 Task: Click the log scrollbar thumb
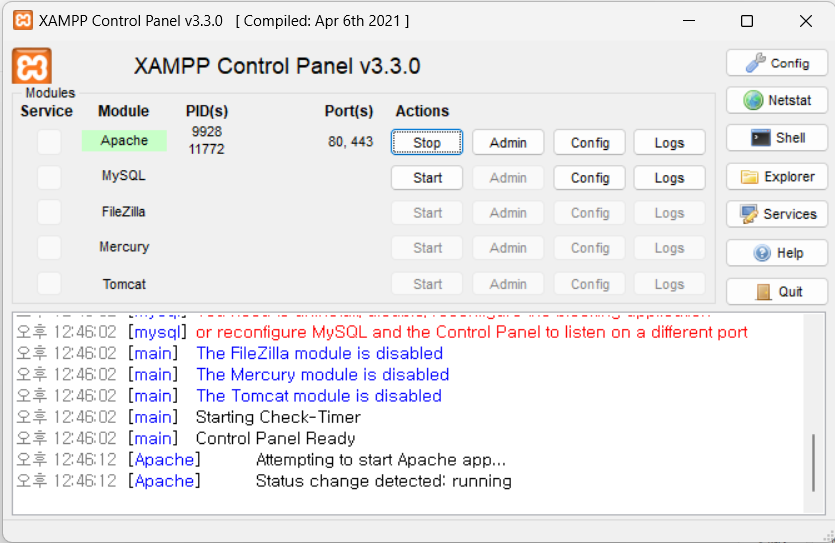coord(814,463)
